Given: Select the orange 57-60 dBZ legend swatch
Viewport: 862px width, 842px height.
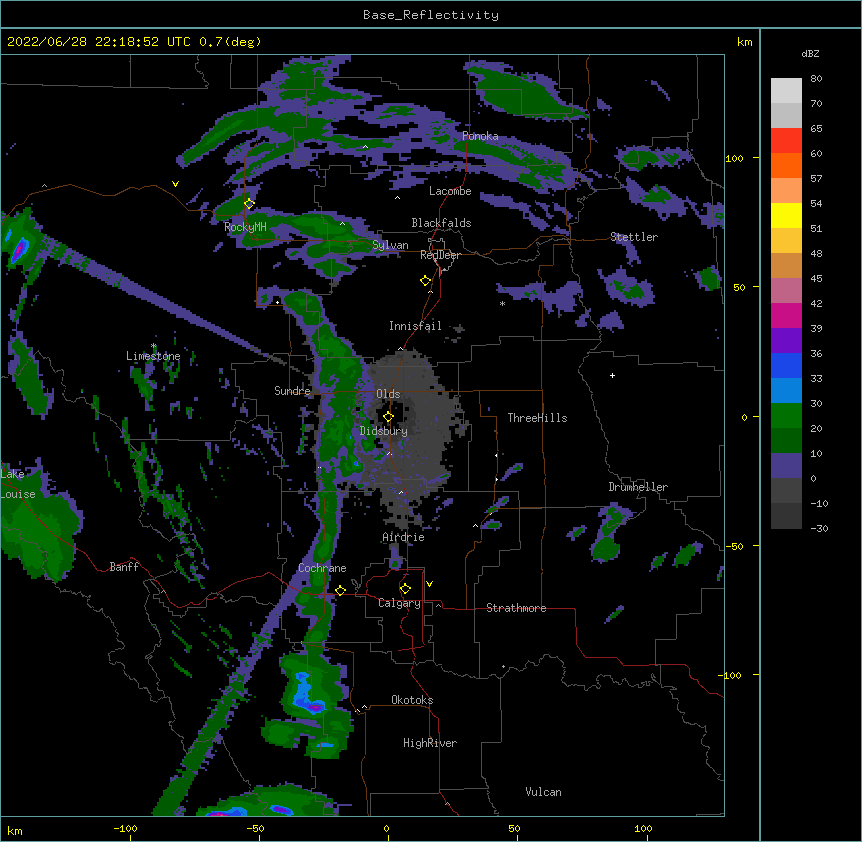Looking at the screenshot, I should click(x=786, y=165).
